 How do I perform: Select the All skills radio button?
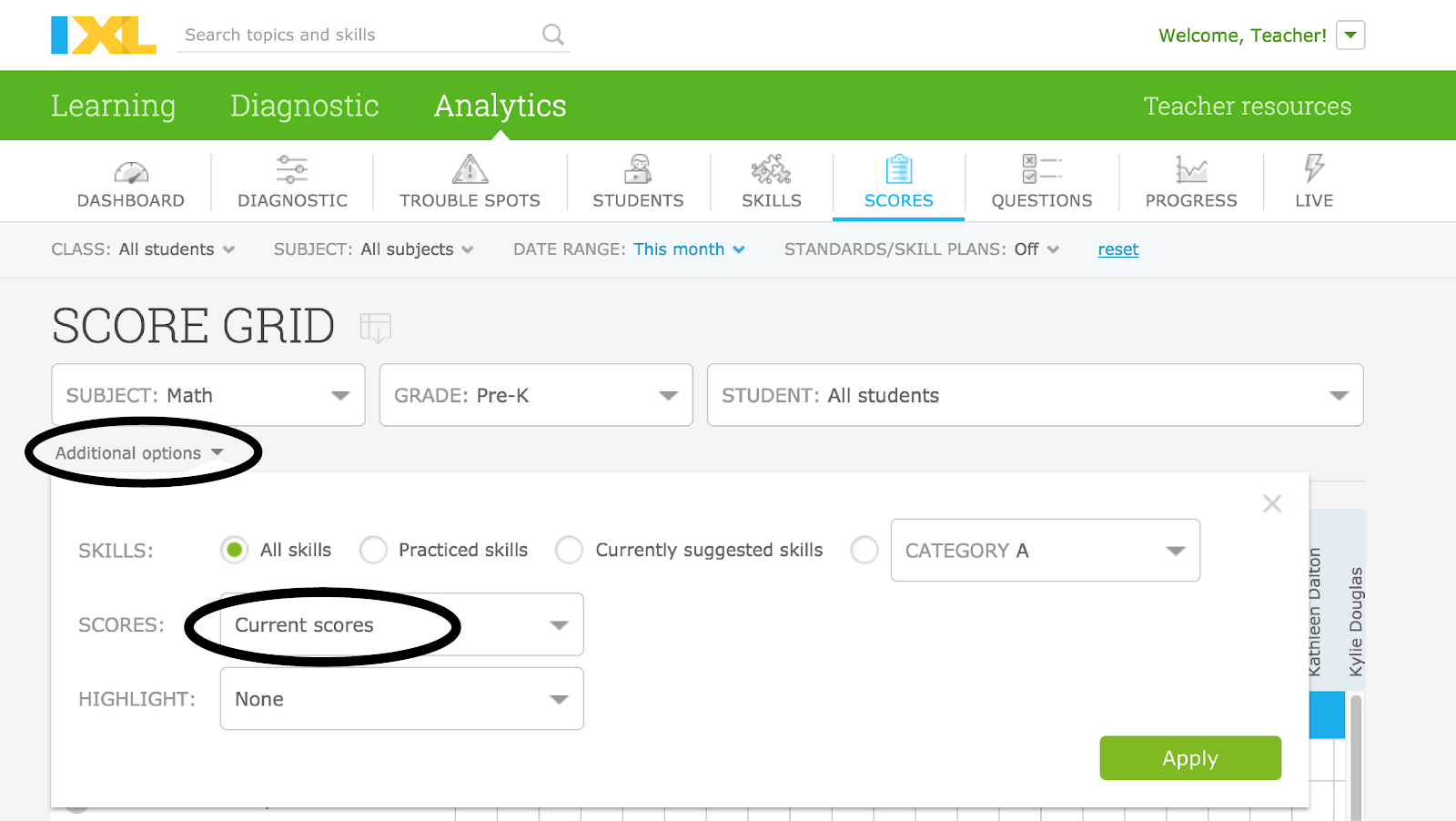point(234,550)
